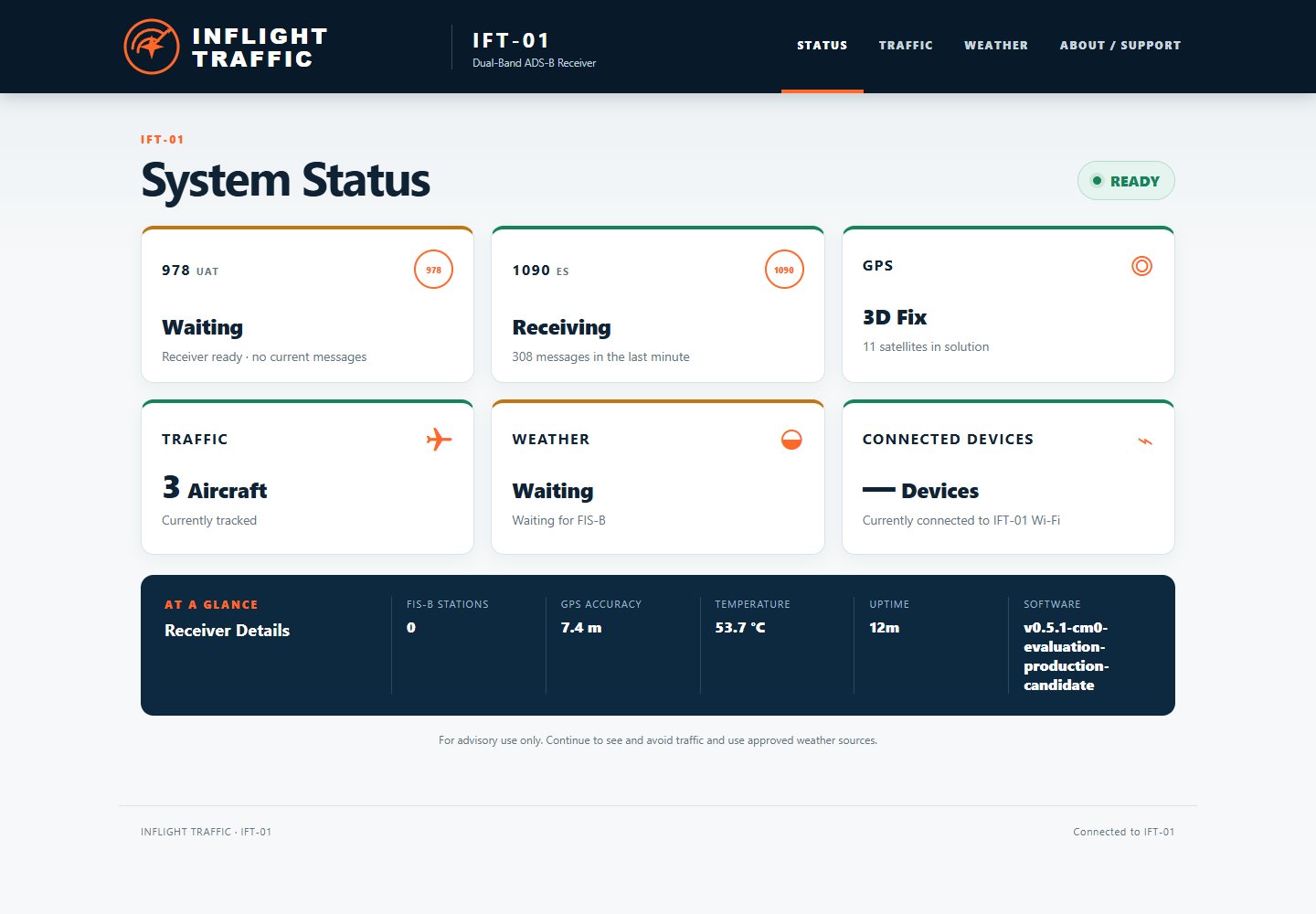Click the Traffic airplane icon
1316x914 pixels.
439,440
